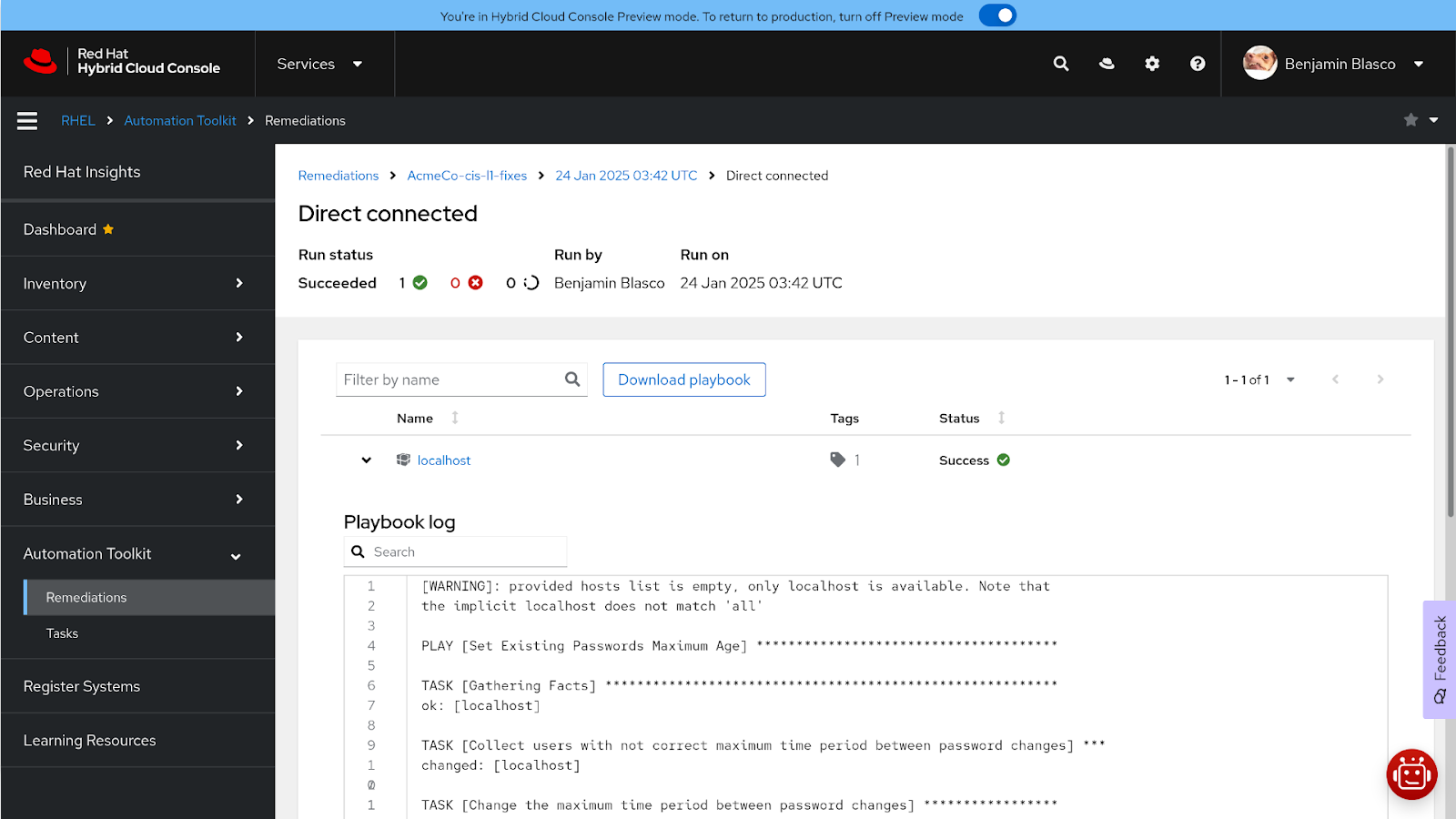
Task: Click the playbook log search magnifier icon
Action: click(x=359, y=551)
